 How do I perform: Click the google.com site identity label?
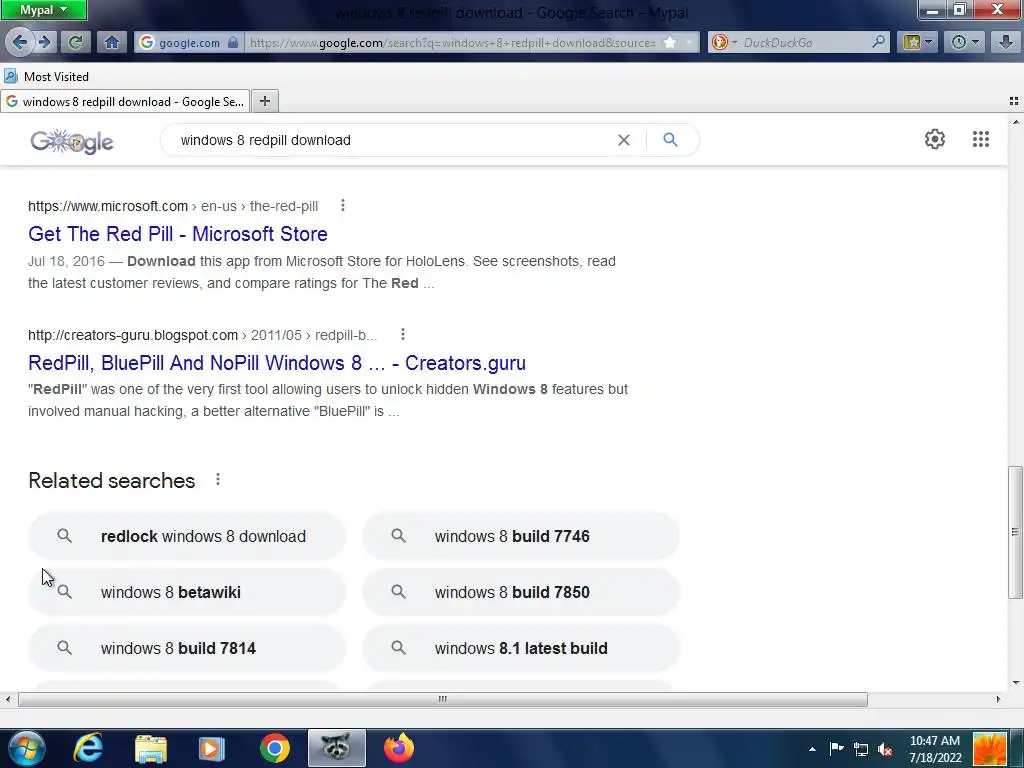coord(189,42)
